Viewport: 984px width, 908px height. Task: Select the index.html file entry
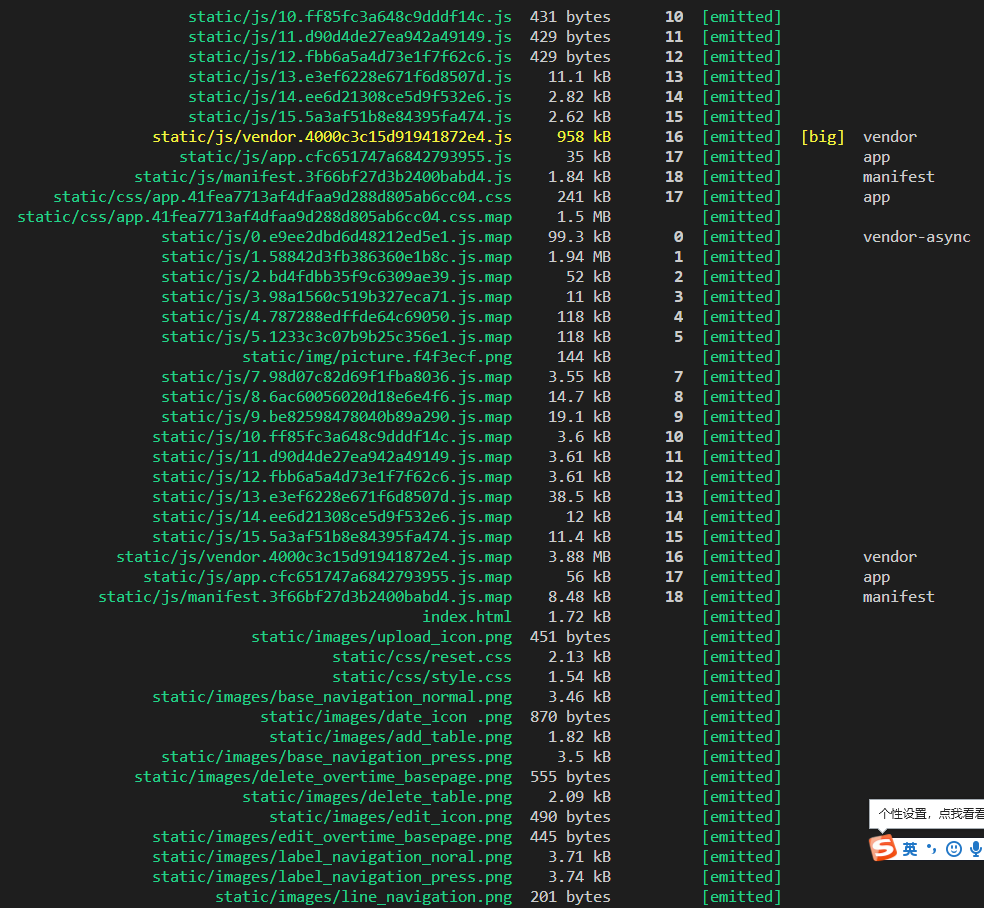(x=467, y=617)
